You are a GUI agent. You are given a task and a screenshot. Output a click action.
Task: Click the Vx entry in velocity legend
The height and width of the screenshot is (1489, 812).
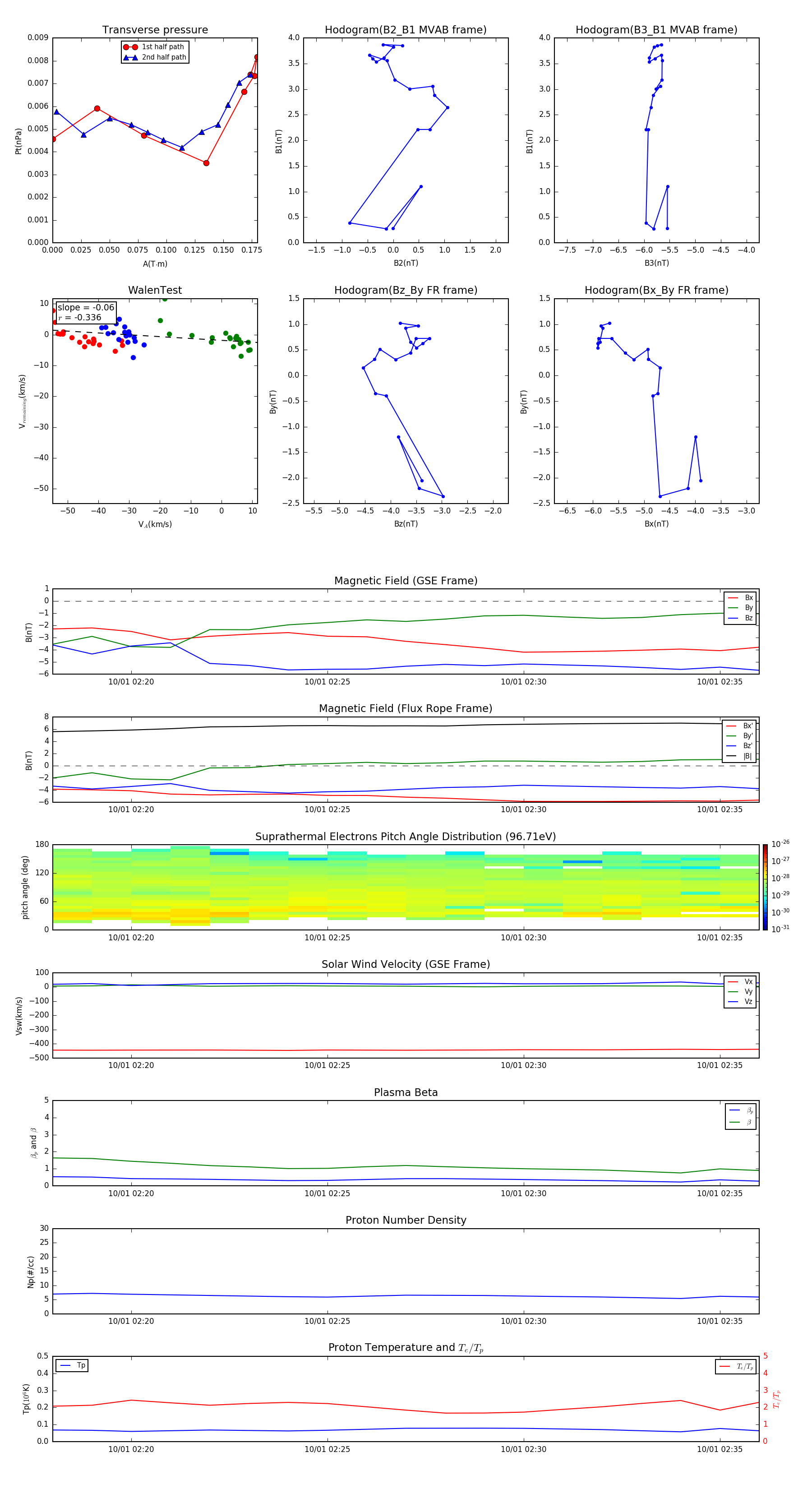[740, 981]
